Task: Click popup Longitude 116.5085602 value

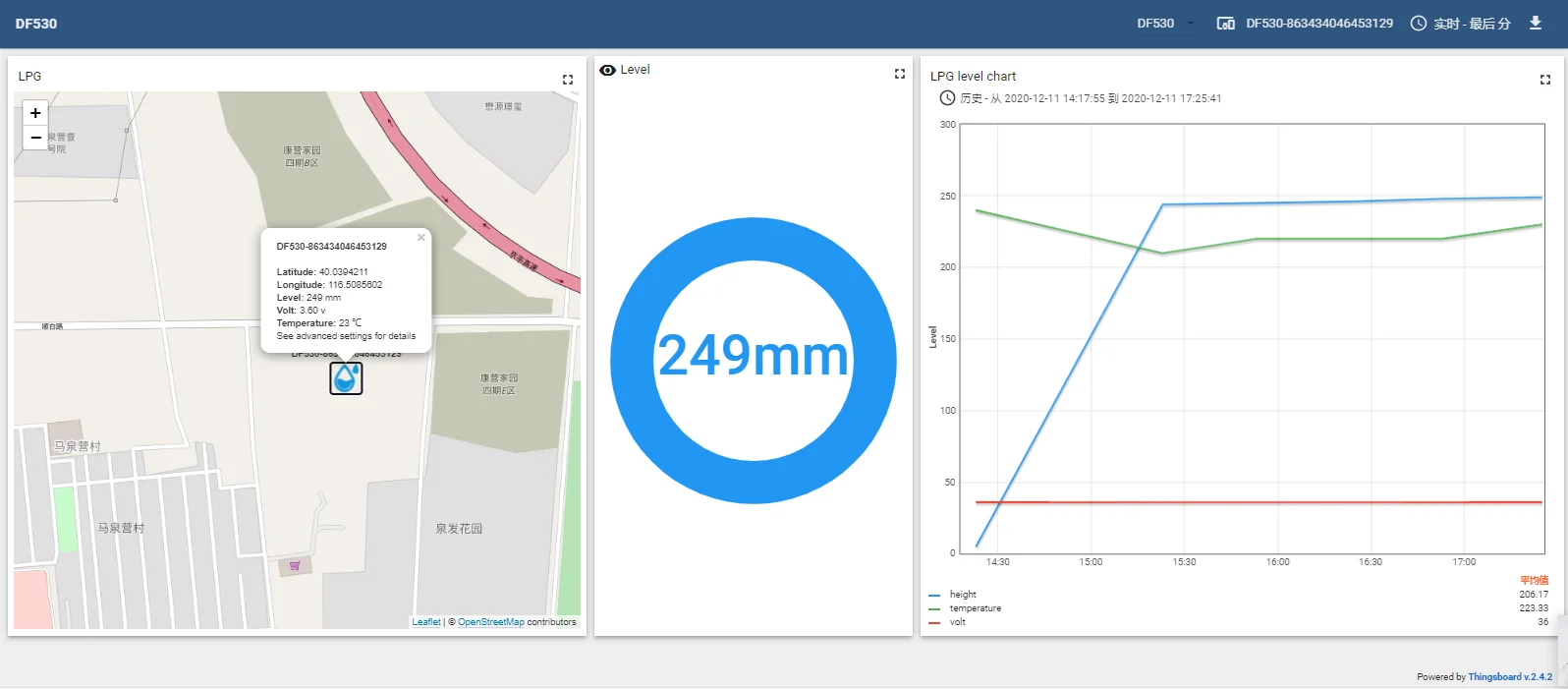Action: tap(355, 285)
